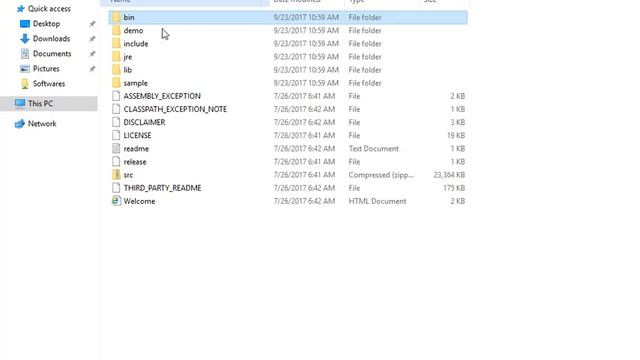Click the HTML Document type cell
This screenshot has width=640, height=360.
tap(377, 201)
